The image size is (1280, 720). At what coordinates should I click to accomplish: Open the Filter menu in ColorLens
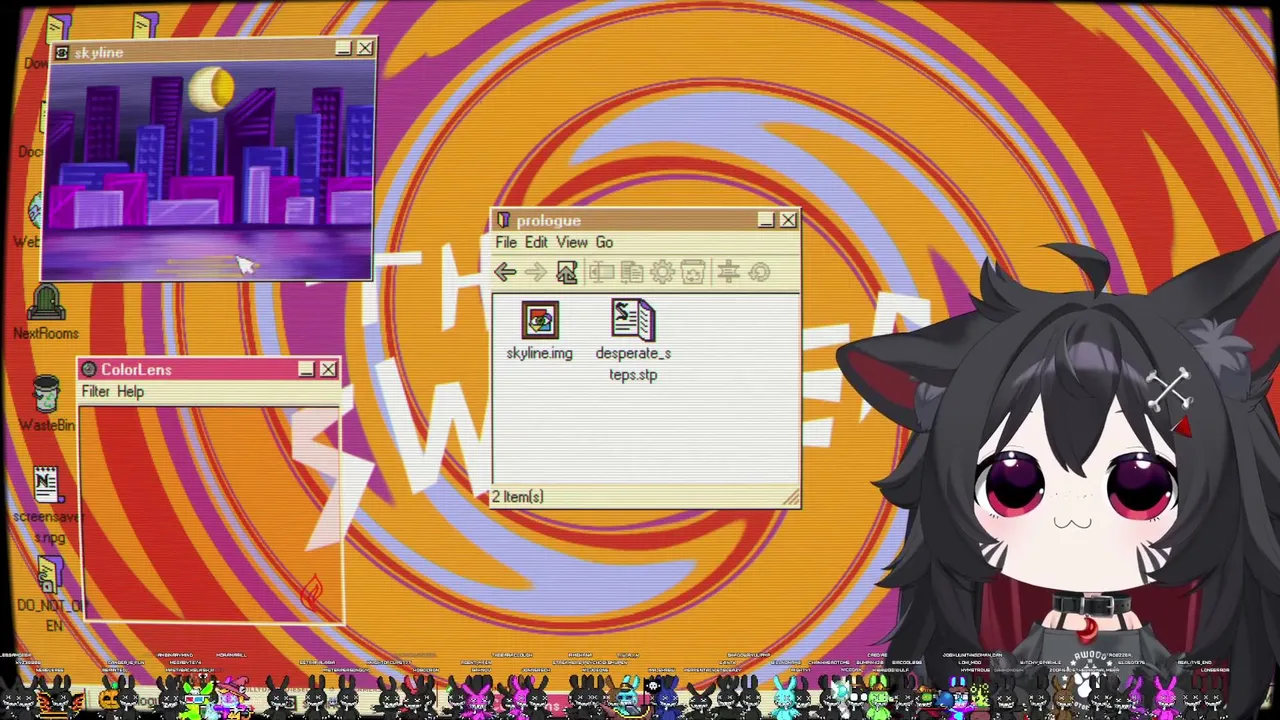tap(96, 391)
